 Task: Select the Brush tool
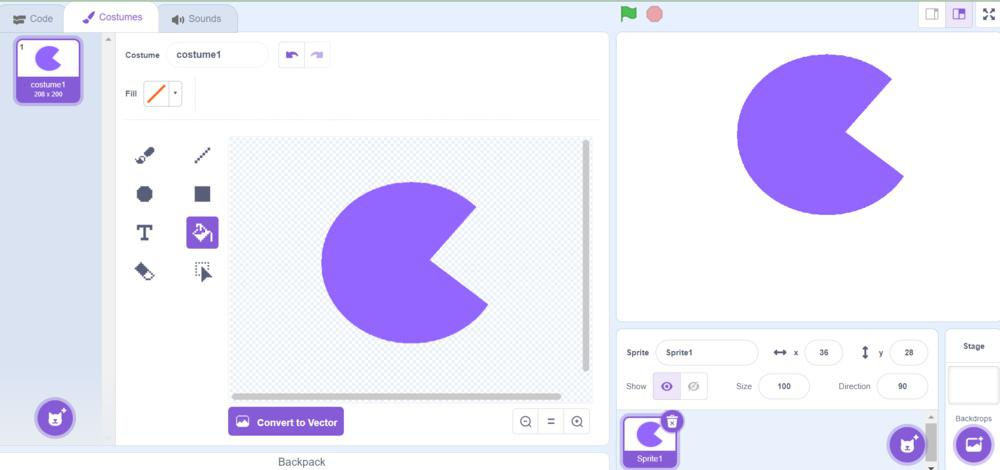coord(145,155)
